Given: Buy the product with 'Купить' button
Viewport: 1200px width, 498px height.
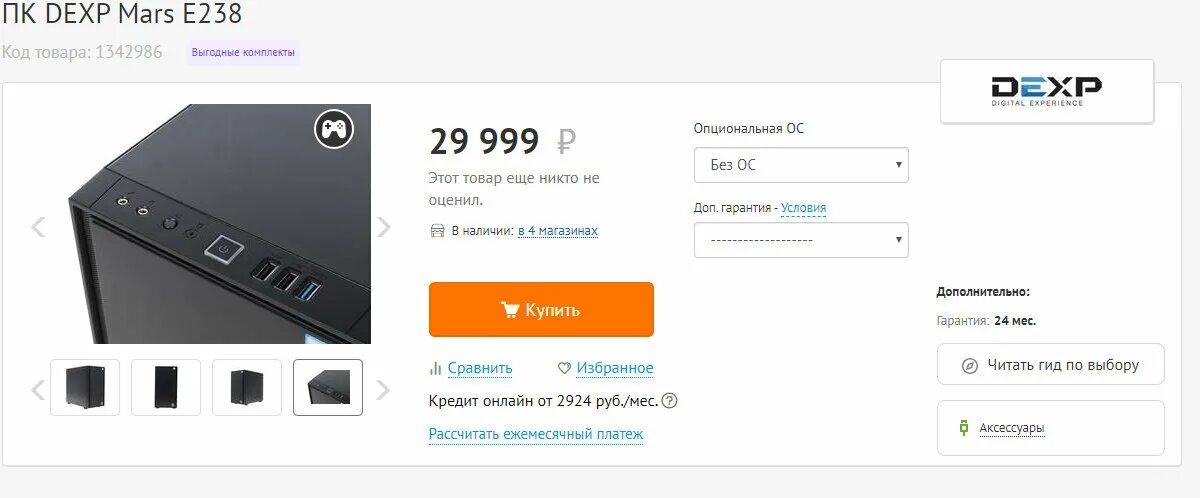Looking at the screenshot, I should [541, 310].
